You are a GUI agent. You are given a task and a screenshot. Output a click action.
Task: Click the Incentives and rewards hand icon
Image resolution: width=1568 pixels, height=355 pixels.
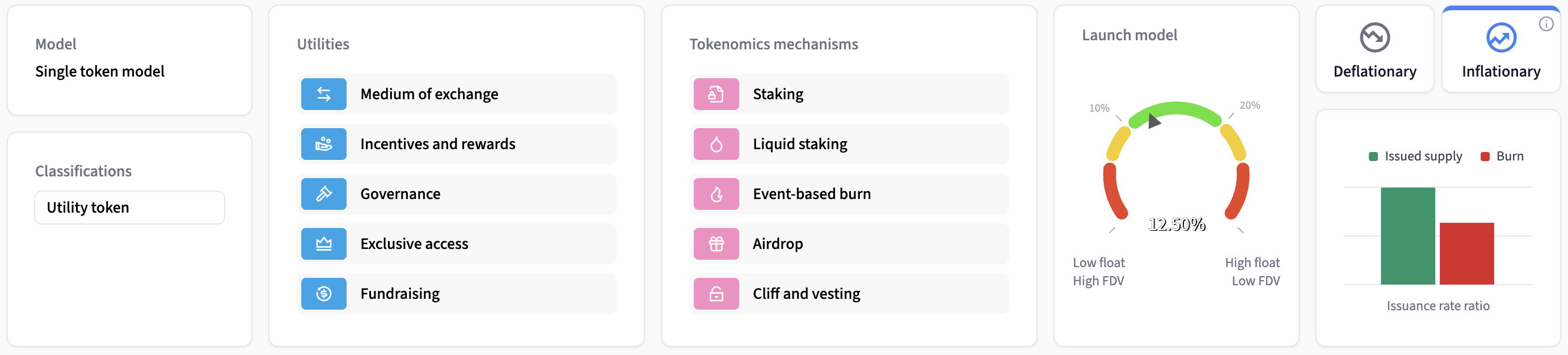323,143
